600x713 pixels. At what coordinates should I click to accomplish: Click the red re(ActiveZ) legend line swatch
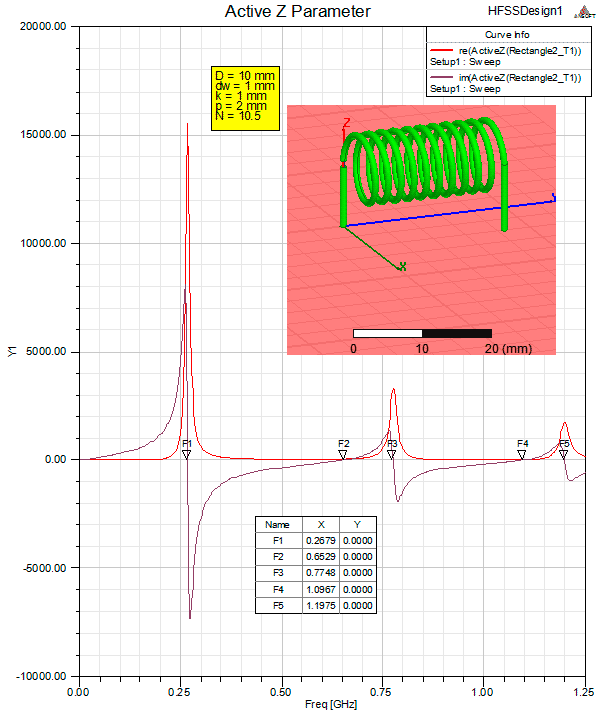pyautogui.click(x=441, y=50)
